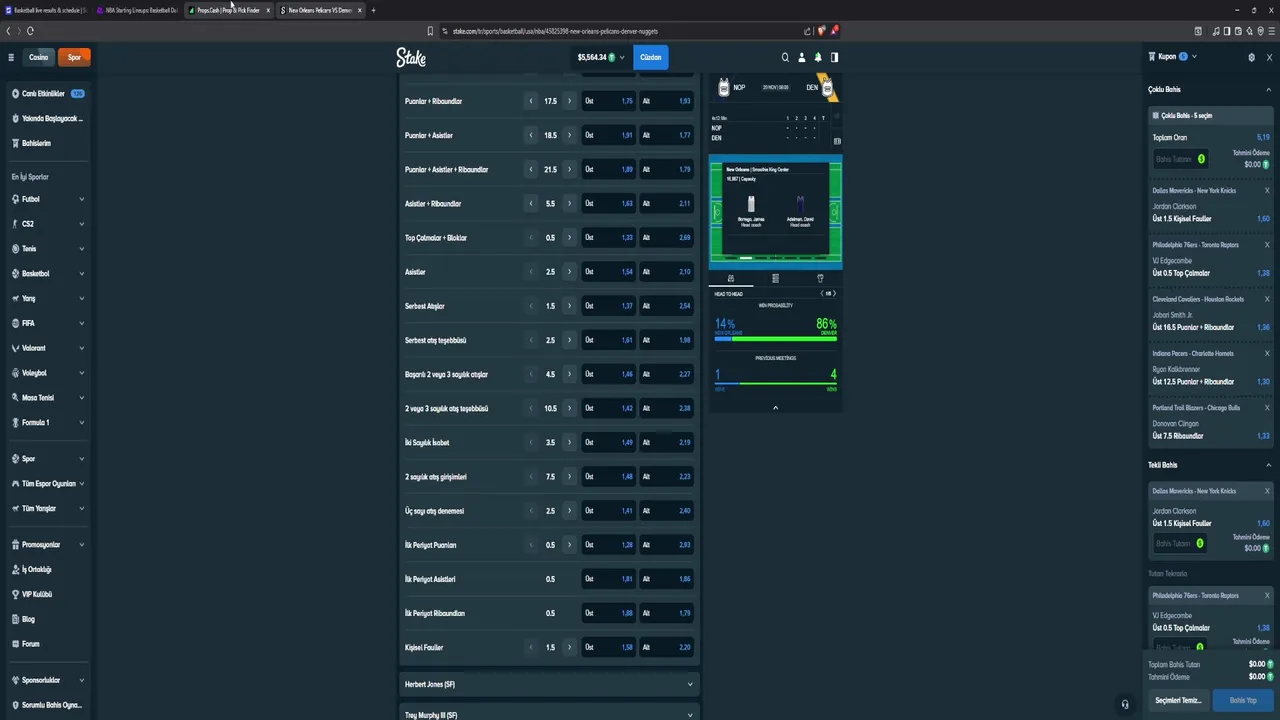
Task: Collapse the Tekli Bahis section
Action: [x=1268, y=465]
